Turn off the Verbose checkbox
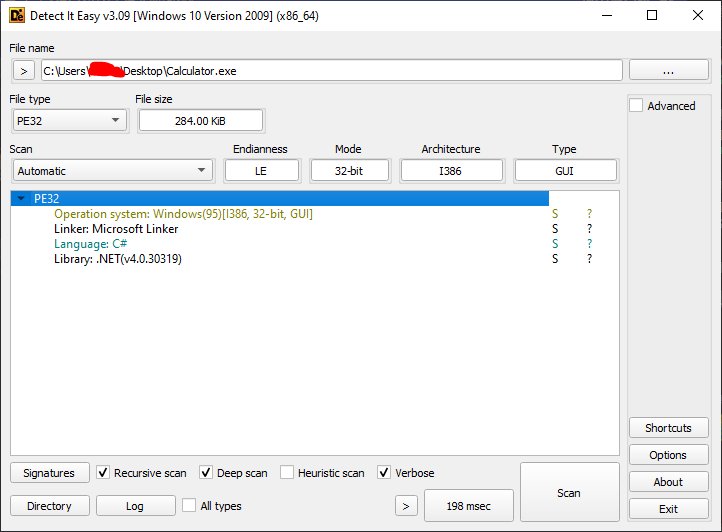Screen dimensions: 722x532 coord(384,473)
